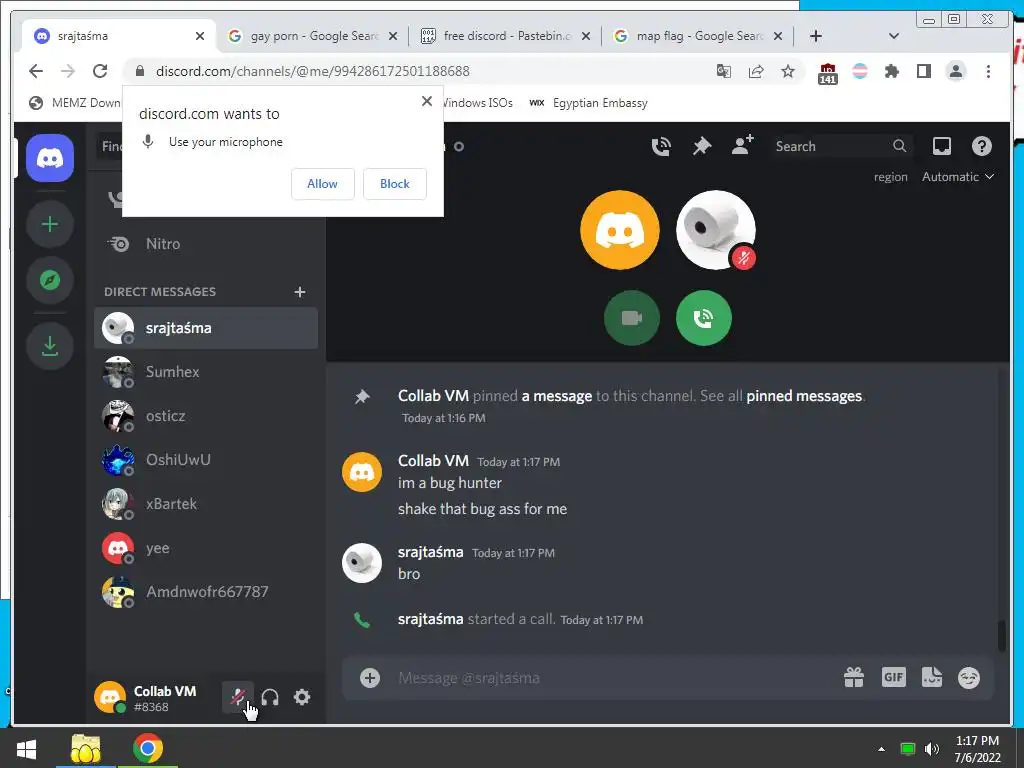Switch to free discord Pastebin tab
The width and height of the screenshot is (1024, 768).
click(x=506, y=36)
